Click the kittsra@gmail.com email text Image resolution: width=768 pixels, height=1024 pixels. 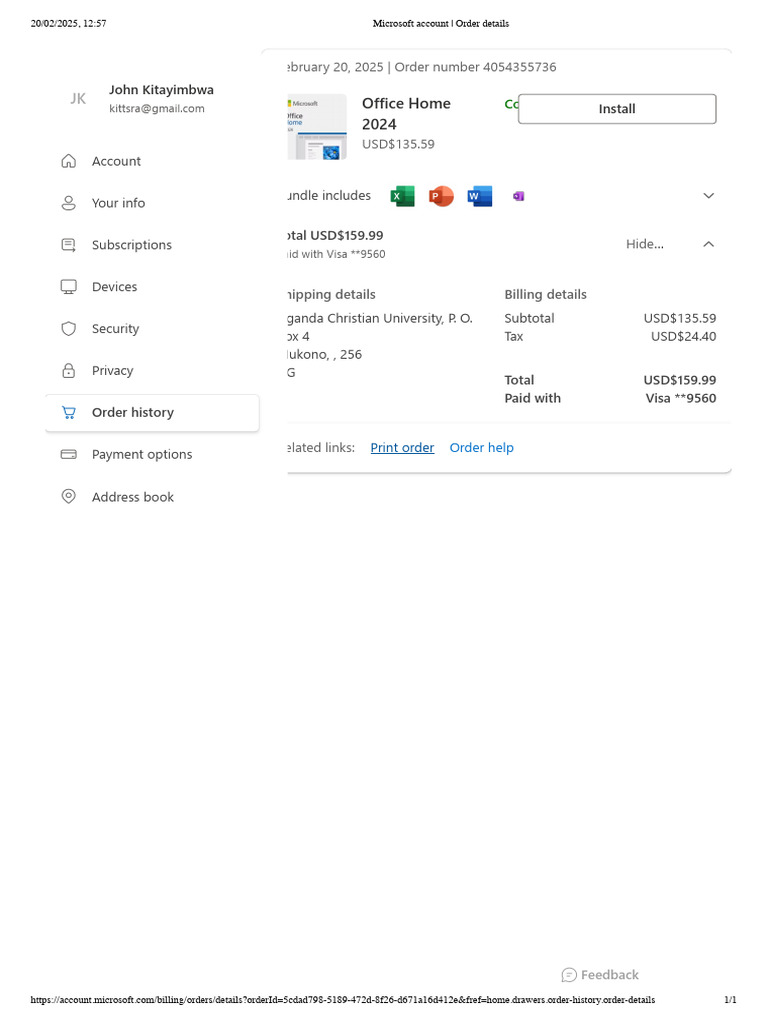coord(157,108)
